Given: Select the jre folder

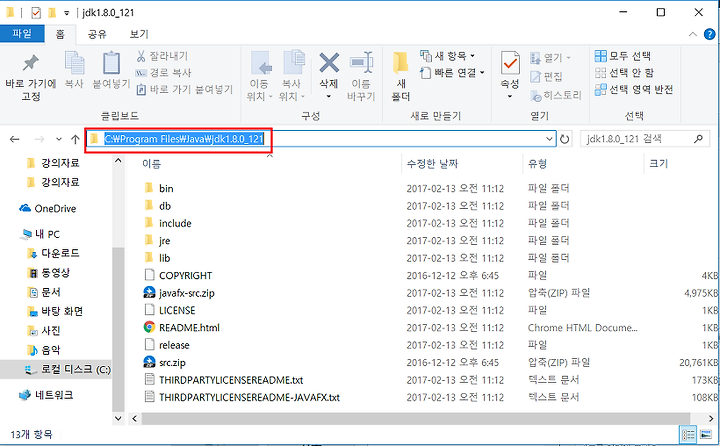Looking at the screenshot, I should 158,241.
